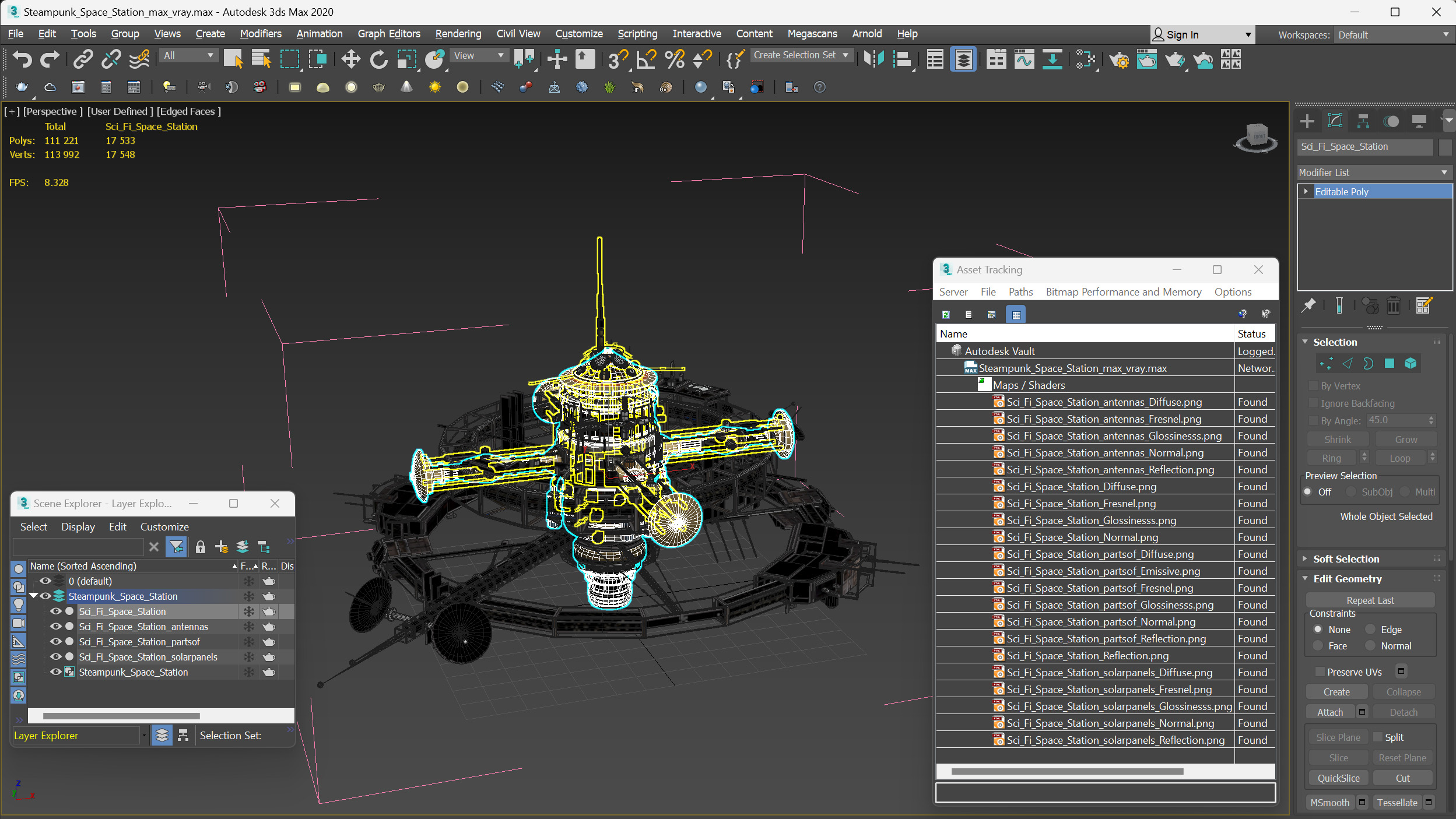
Task: Open the Motion panel icon
Action: (x=1391, y=121)
